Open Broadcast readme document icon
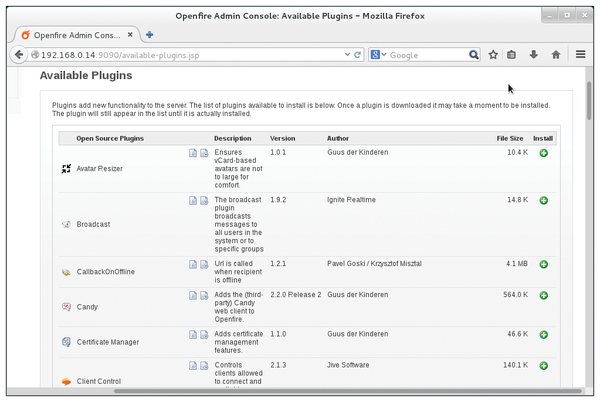600x402 pixels. 193,200
